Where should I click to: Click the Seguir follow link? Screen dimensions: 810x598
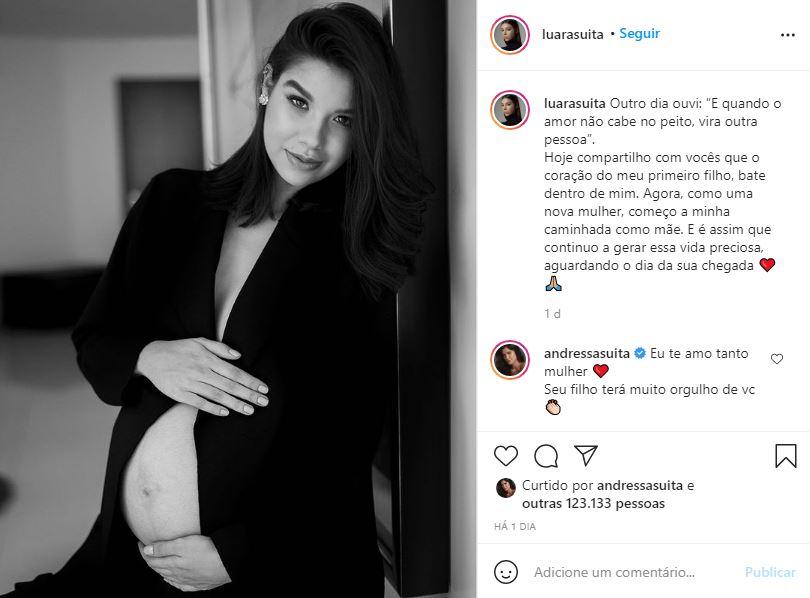[x=640, y=34]
